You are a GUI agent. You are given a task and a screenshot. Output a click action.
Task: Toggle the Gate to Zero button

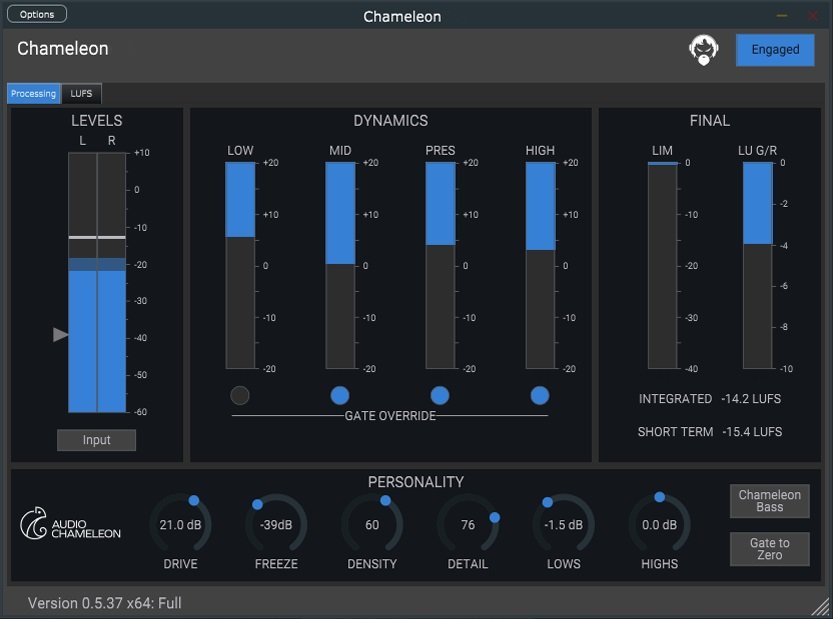point(770,549)
